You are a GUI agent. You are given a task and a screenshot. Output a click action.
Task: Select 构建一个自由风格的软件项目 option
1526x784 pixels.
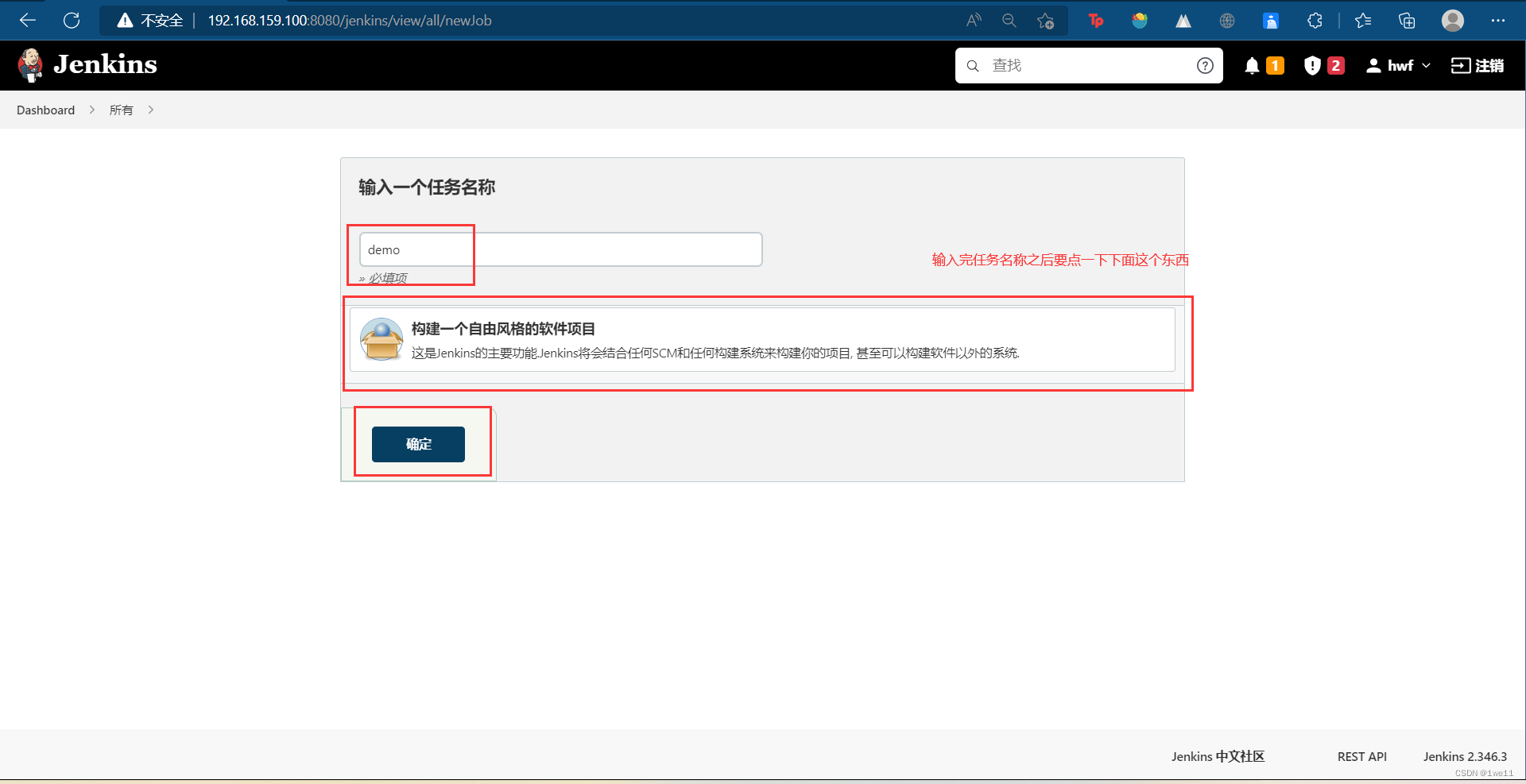click(762, 339)
